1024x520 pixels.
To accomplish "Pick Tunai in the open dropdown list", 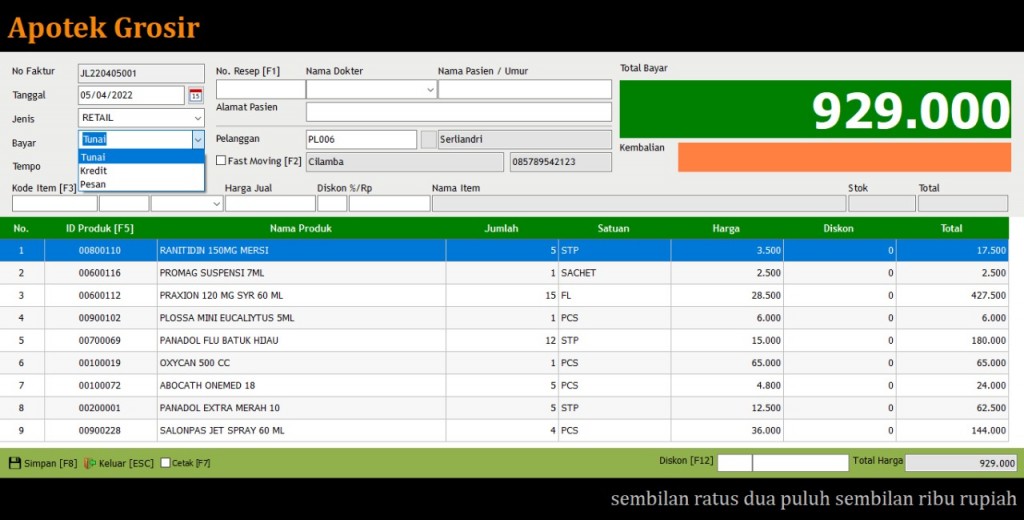I will [93, 157].
